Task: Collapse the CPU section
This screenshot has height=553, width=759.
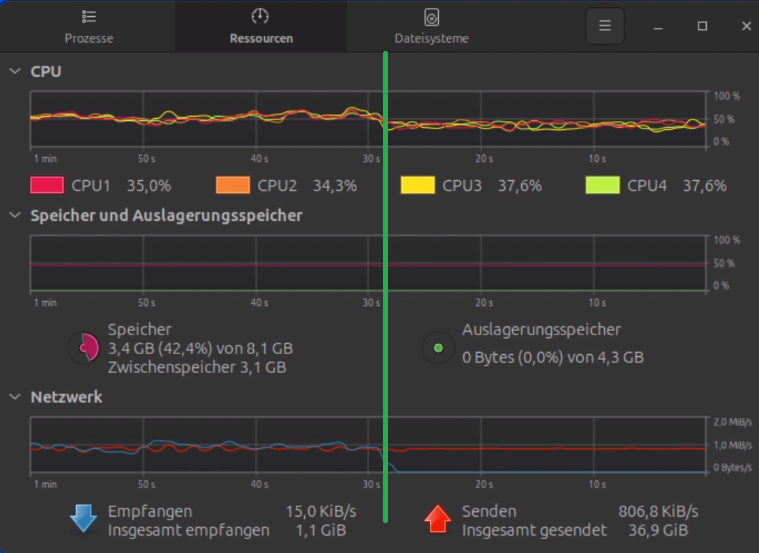Action: point(15,72)
